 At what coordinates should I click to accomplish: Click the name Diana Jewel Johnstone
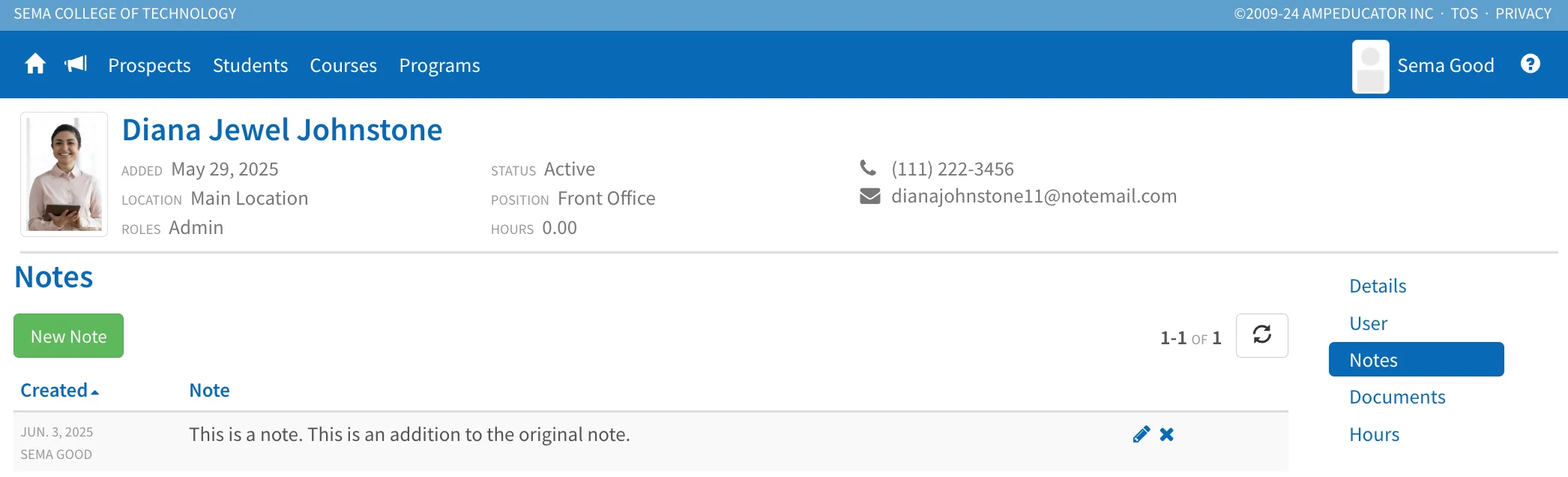tap(282, 130)
